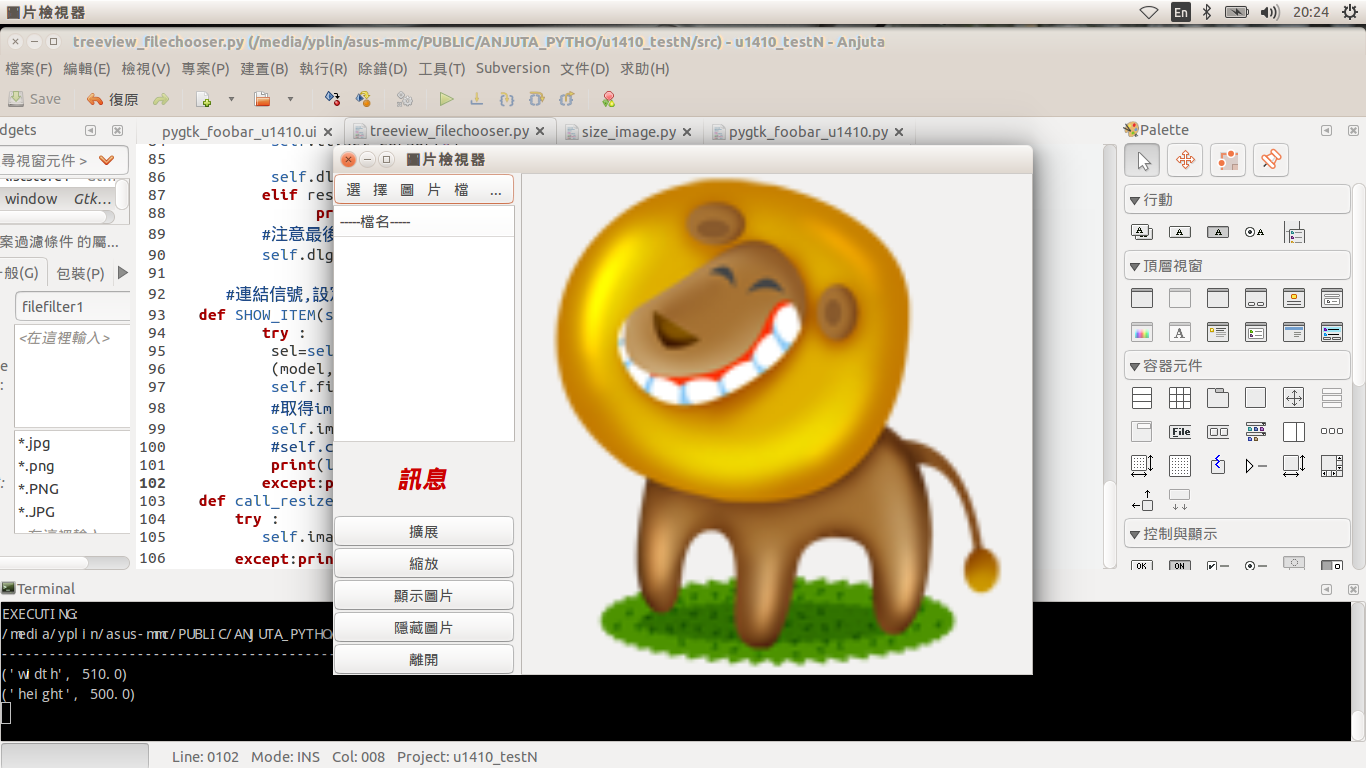Open the dropdown arrow beside Open folder
Viewport: 1366px width, 768px height.
click(x=290, y=99)
